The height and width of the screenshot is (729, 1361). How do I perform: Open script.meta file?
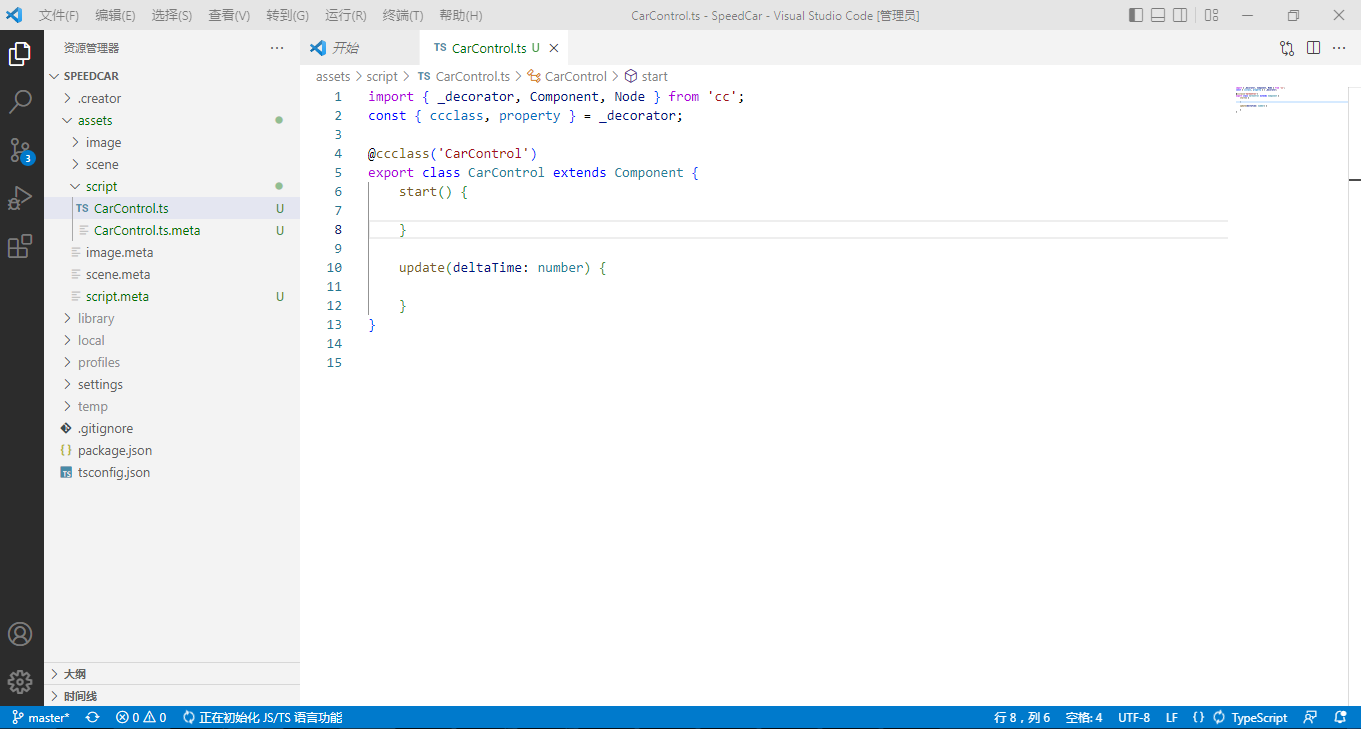[x=172, y=296]
